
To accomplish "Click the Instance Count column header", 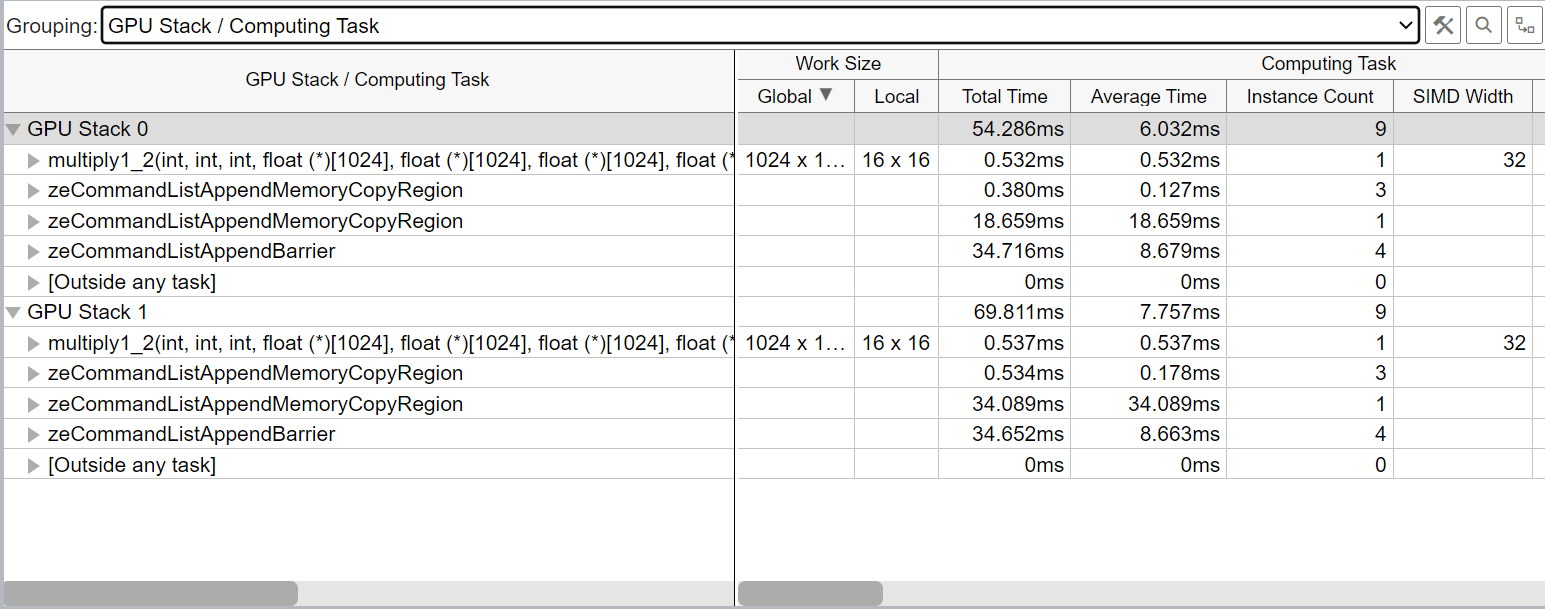I will click(1310, 97).
